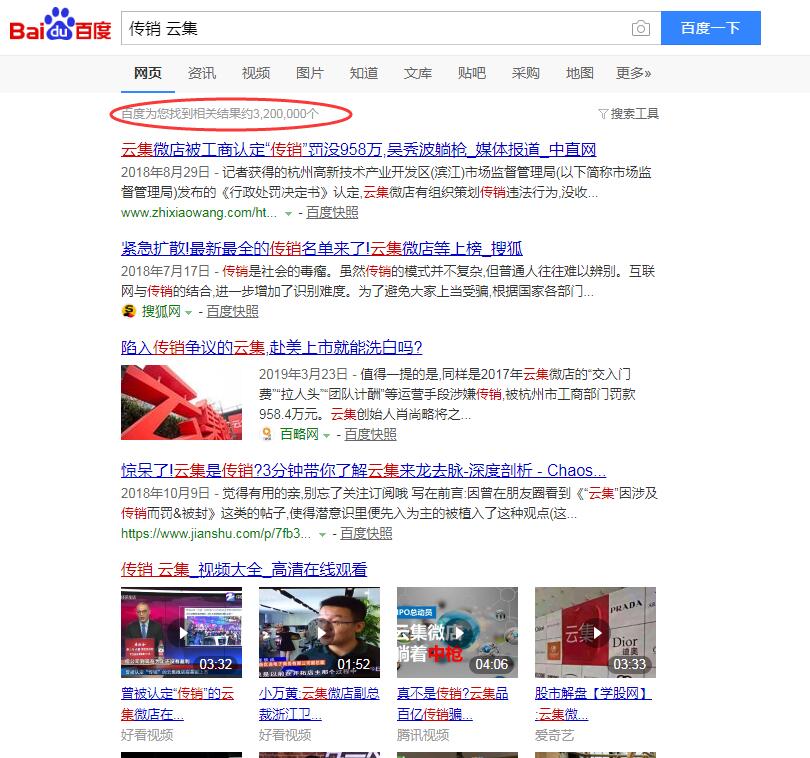Open 百度快照 for jianshu result
The width and height of the screenshot is (810, 758).
[x=366, y=533]
